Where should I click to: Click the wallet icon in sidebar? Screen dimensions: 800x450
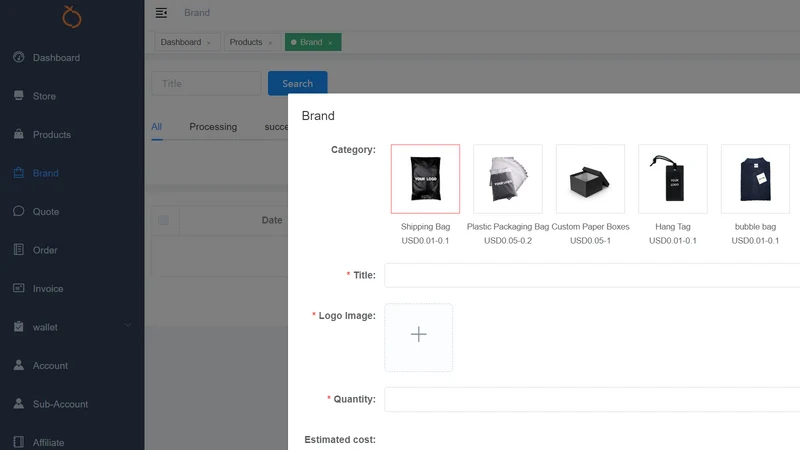[x=19, y=327]
